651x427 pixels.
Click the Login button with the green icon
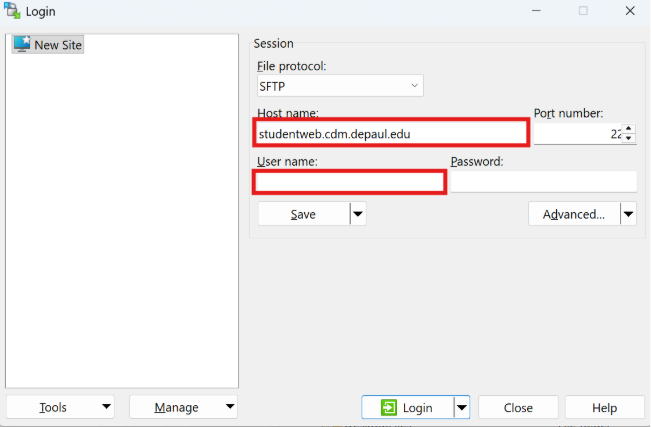point(406,407)
